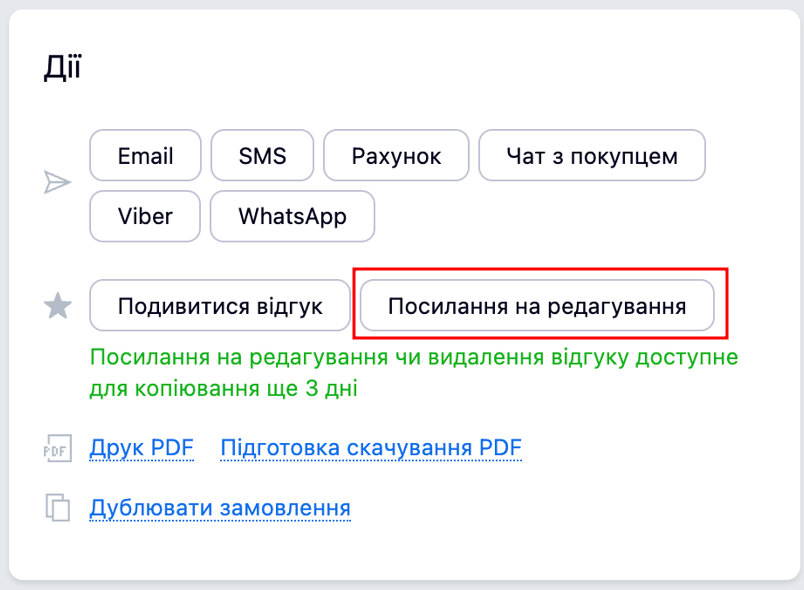Open the Друк PDF link
Screen dimensions: 804x590
pos(142,447)
